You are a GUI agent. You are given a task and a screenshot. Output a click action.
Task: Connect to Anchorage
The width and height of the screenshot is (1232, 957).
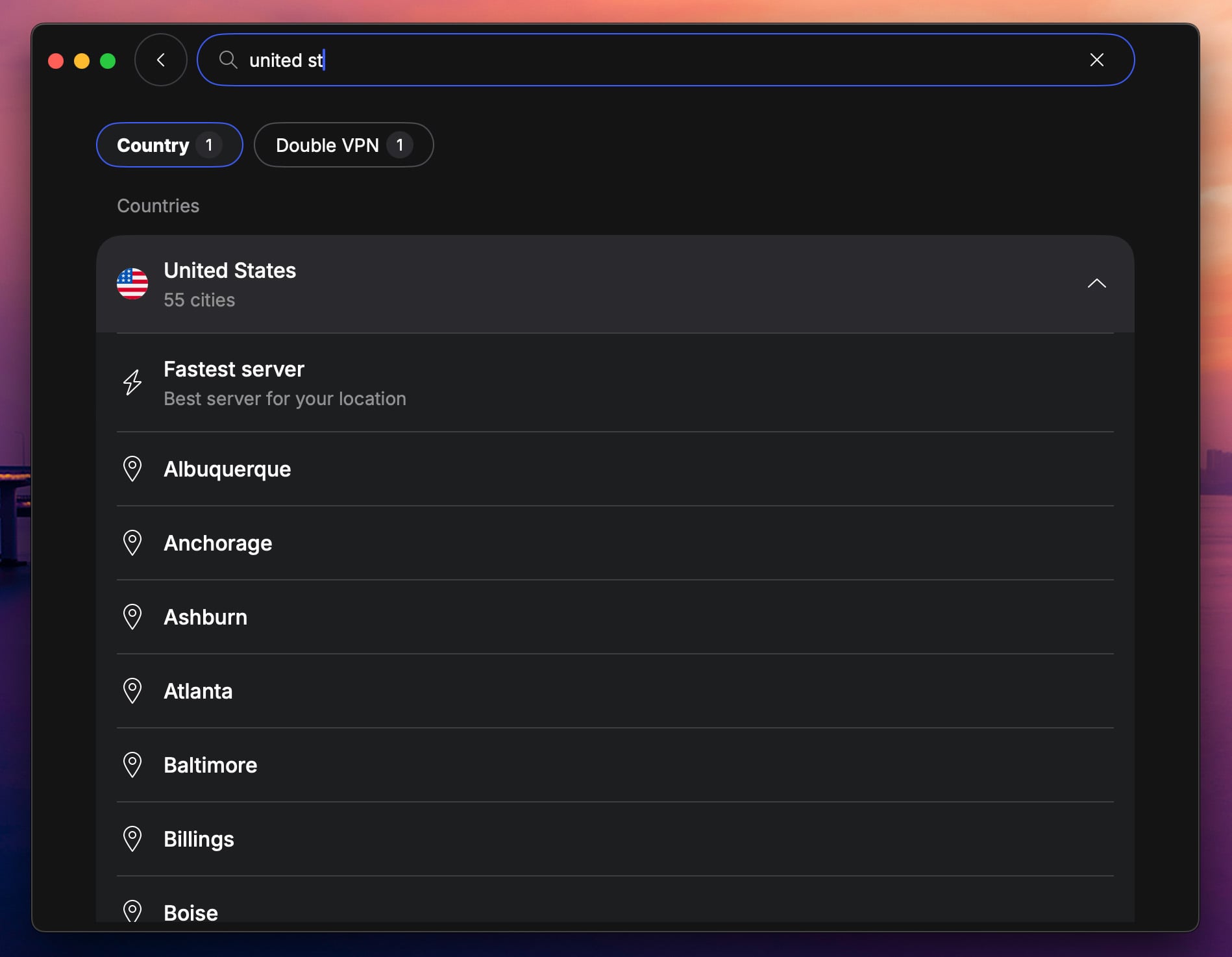click(x=615, y=543)
